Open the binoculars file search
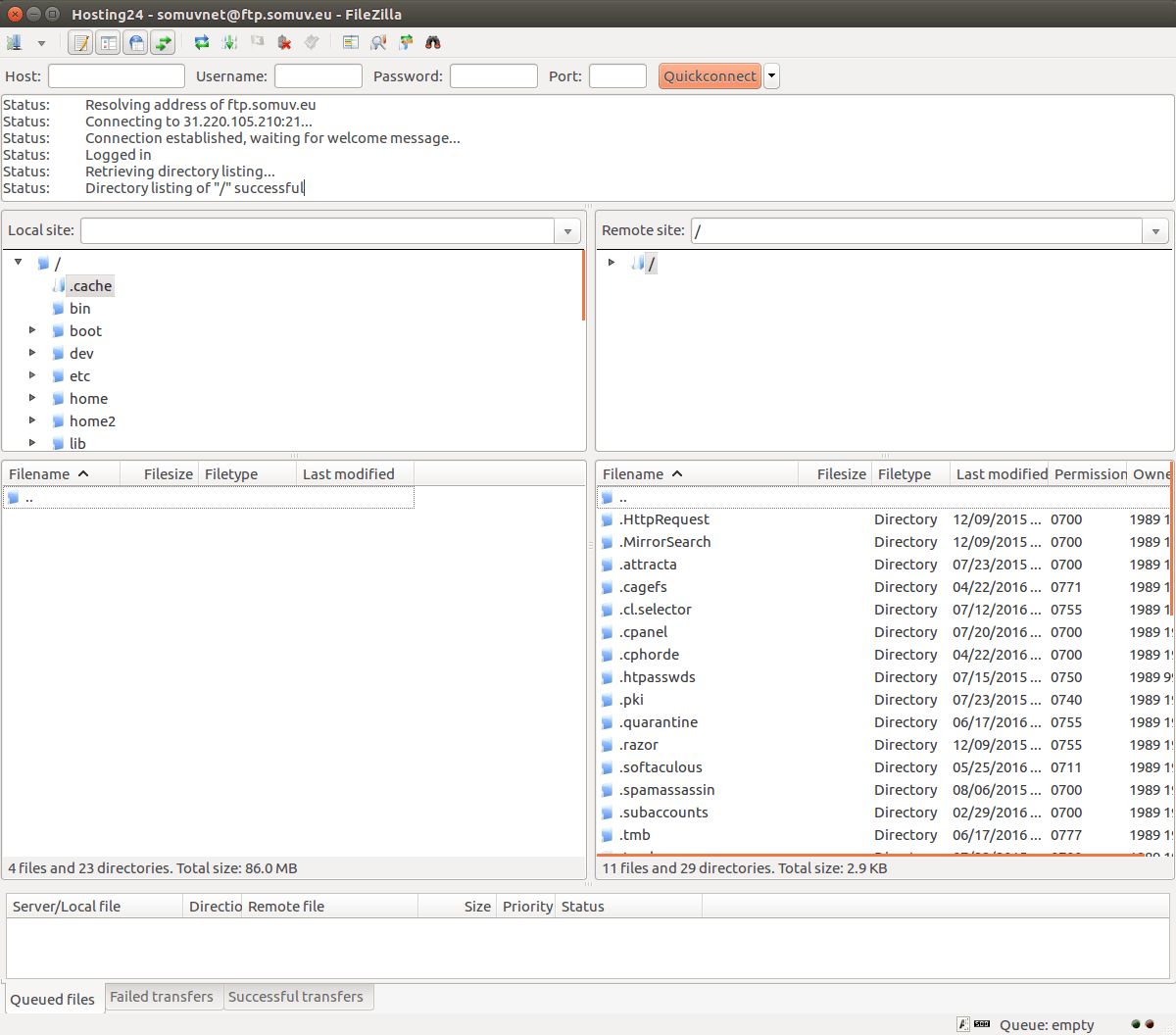The height and width of the screenshot is (1035, 1176). pyautogui.click(x=433, y=42)
